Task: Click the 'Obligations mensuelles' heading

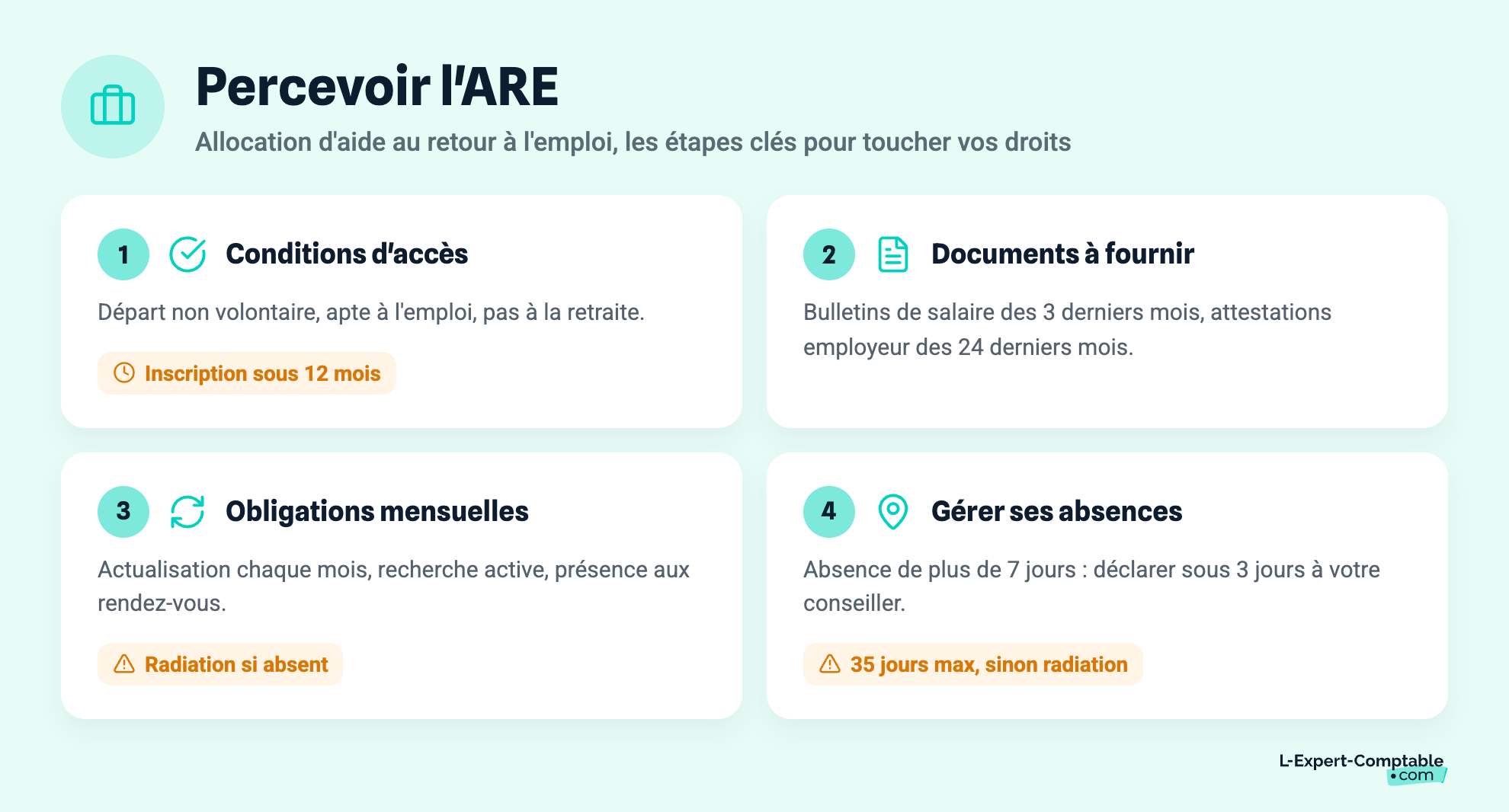Action: 377,512
